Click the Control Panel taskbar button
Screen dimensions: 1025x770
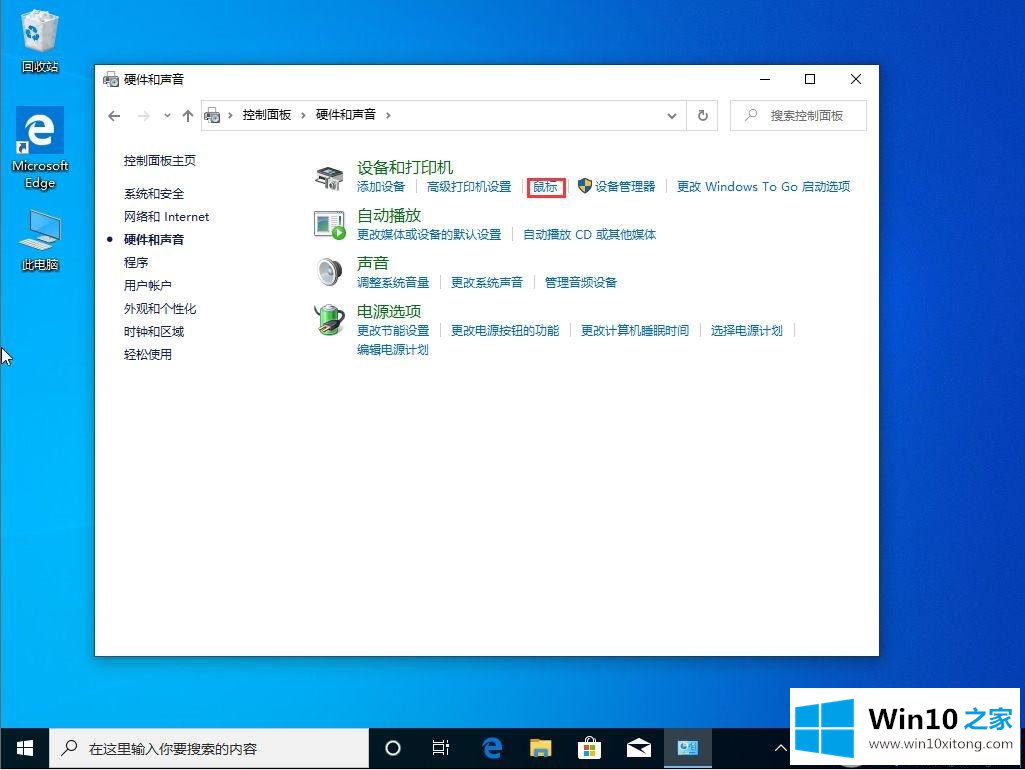pos(688,748)
